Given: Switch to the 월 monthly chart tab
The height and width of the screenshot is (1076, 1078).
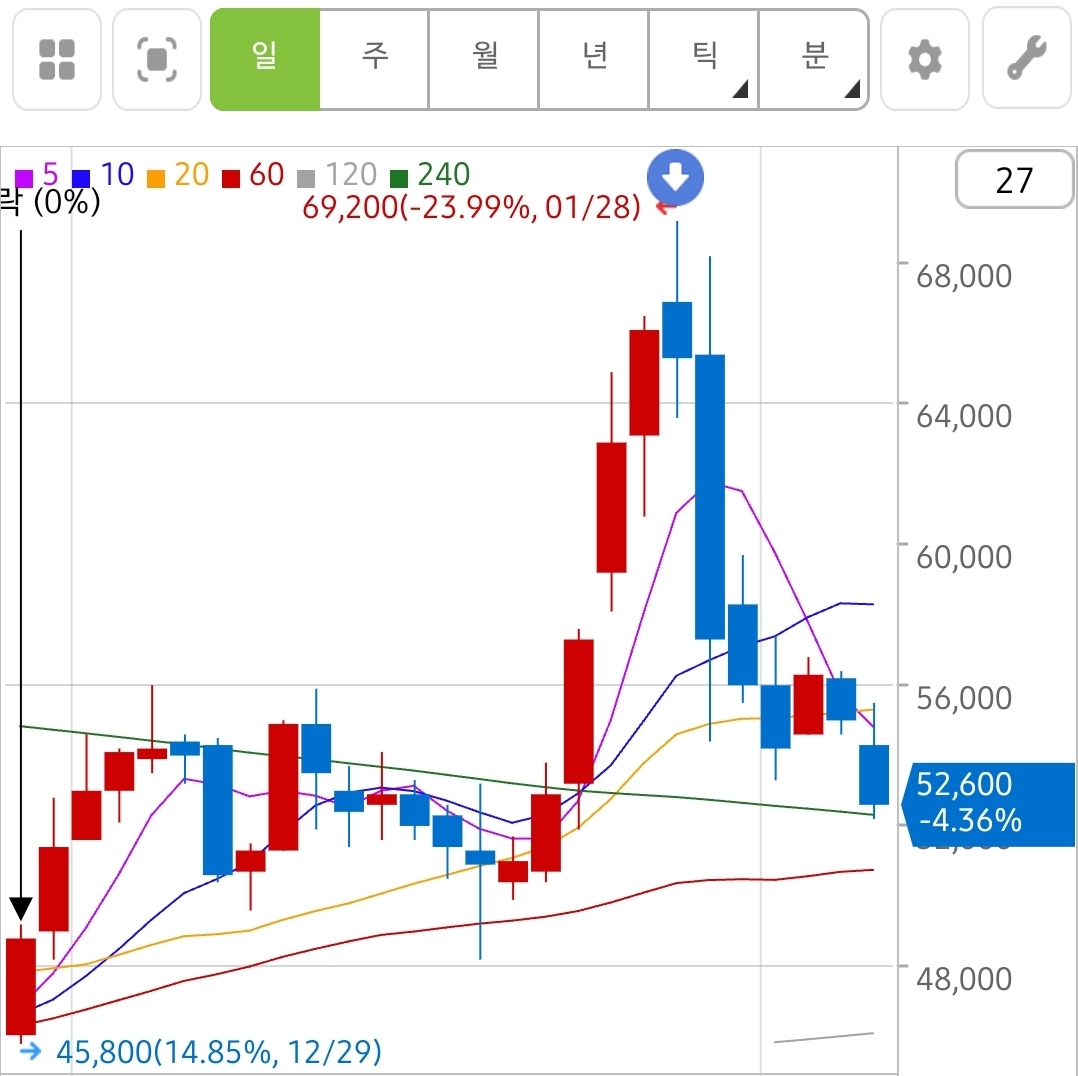Looking at the screenshot, I should point(484,59).
